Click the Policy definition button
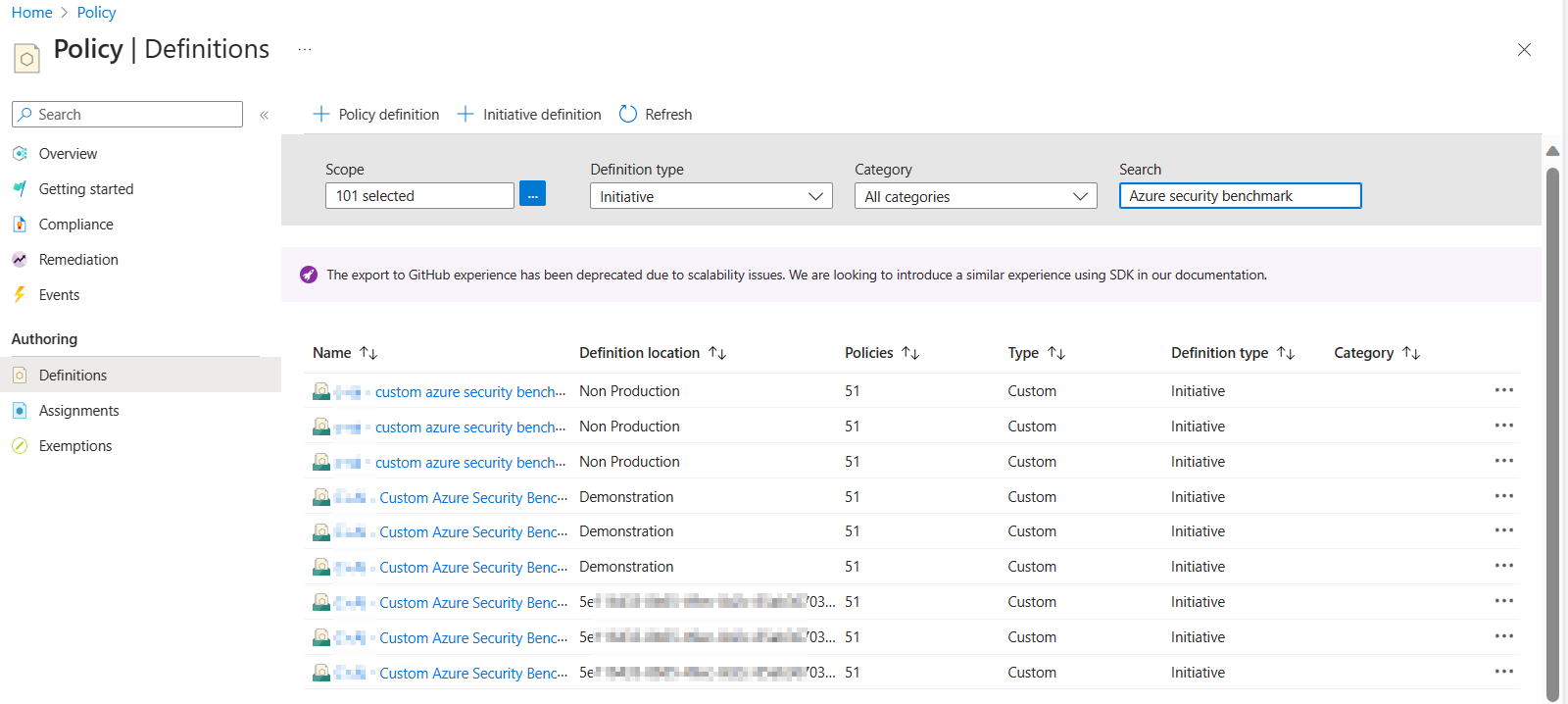 tap(376, 115)
